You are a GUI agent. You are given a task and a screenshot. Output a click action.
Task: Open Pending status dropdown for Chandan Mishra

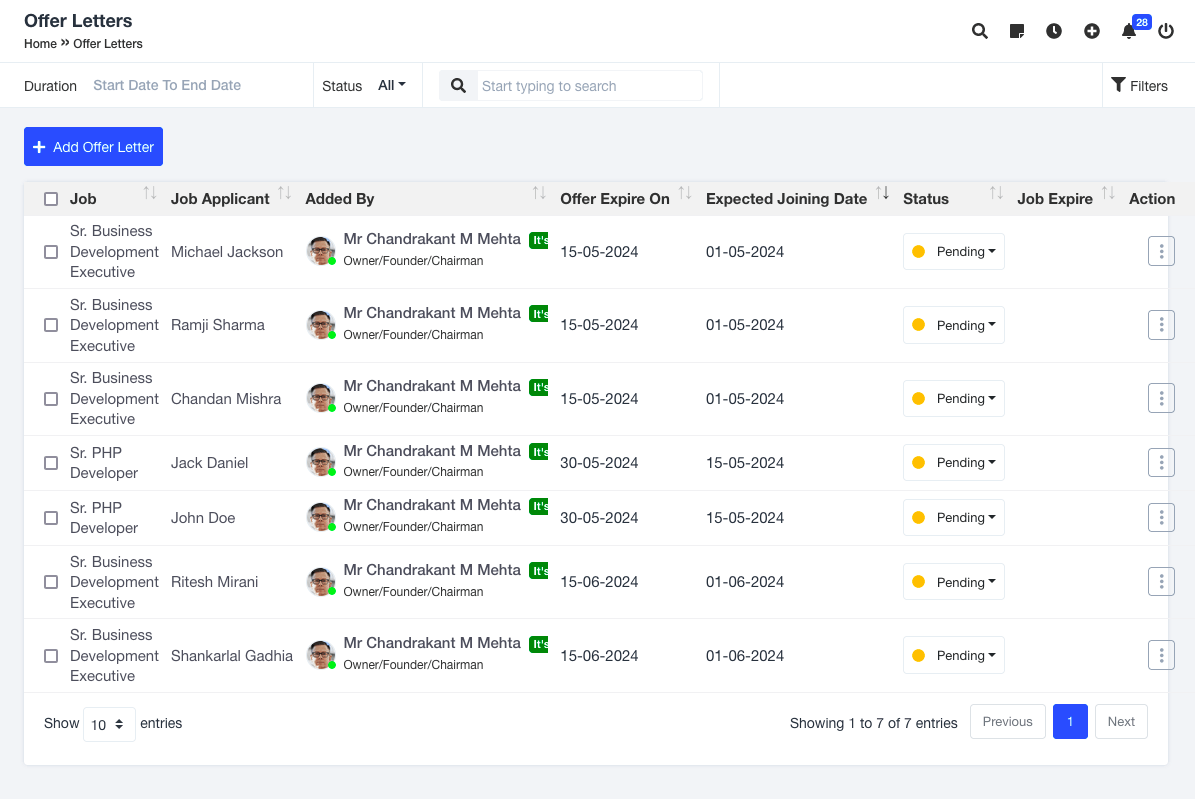pyautogui.click(x=954, y=399)
